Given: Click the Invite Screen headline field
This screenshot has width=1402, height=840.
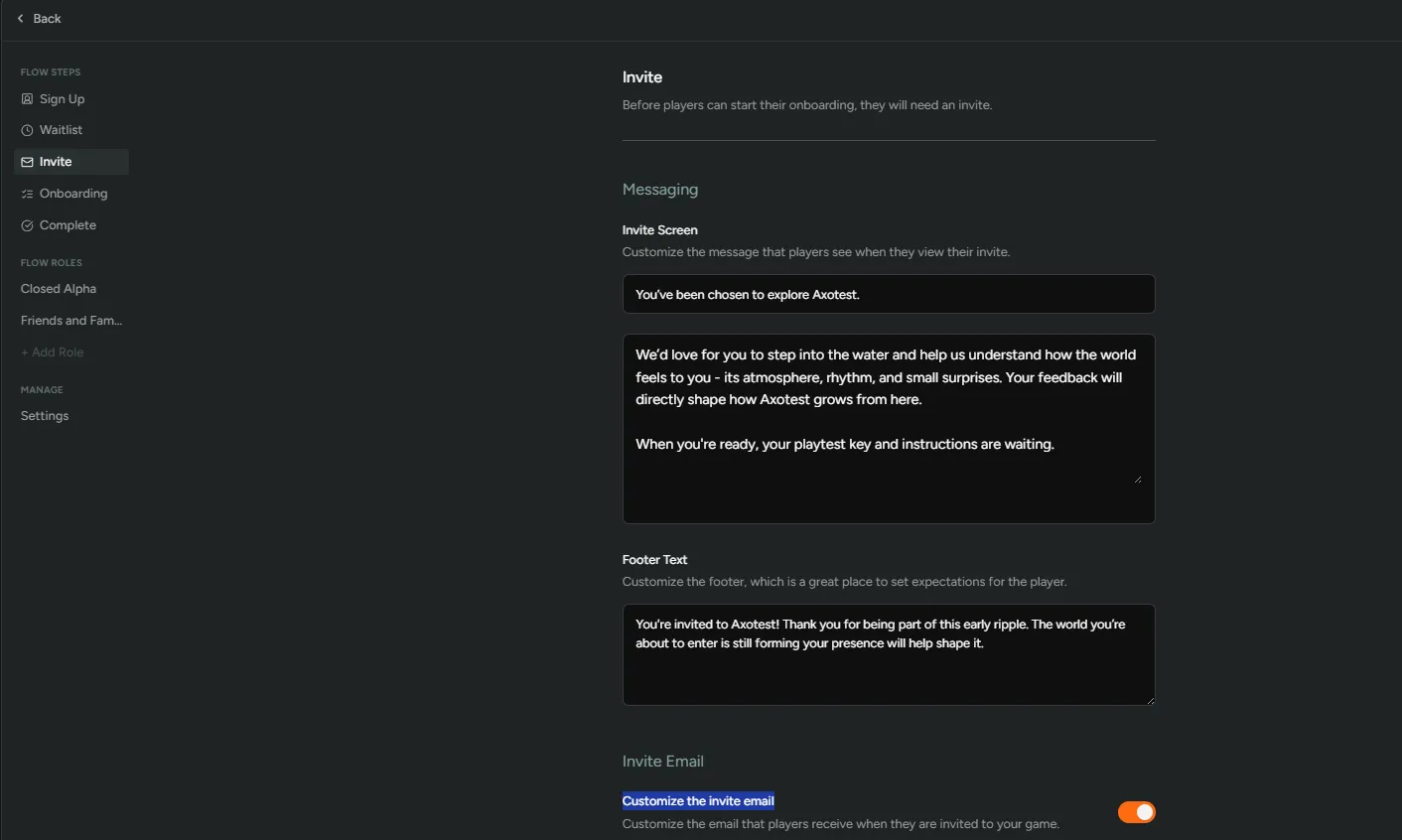Looking at the screenshot, I should click(888, 293).
